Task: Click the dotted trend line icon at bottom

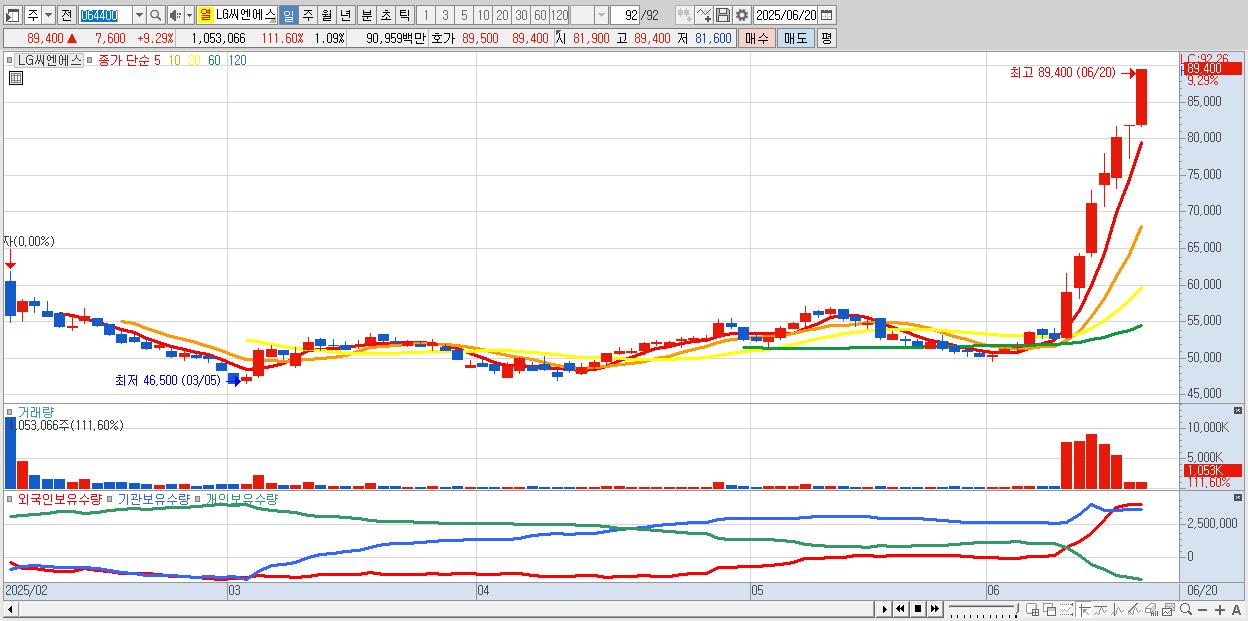Action: (1066, 610)
